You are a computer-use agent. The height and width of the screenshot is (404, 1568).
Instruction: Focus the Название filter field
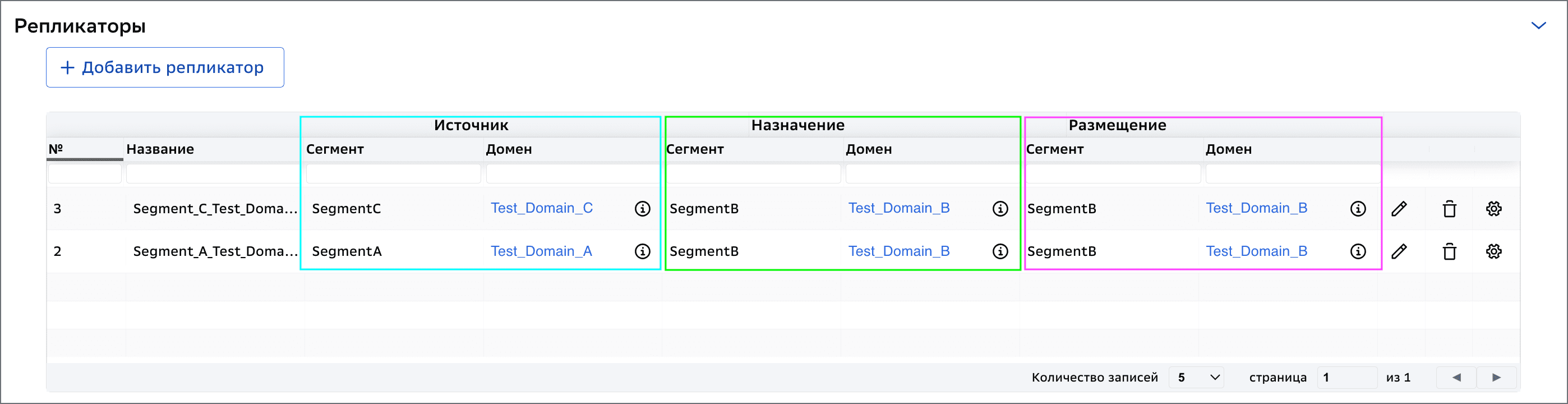213,174
